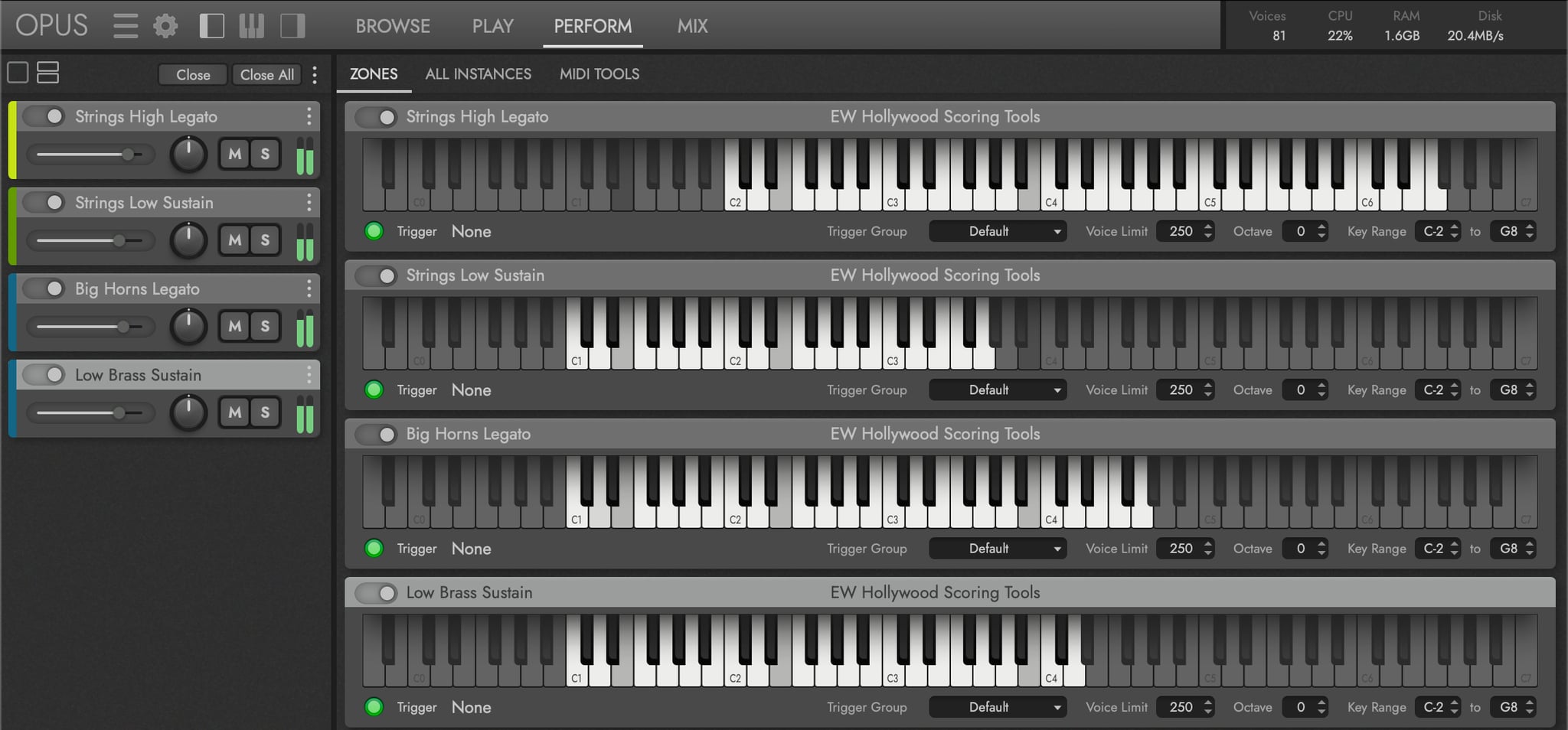Click the Close All button
1568x730 pixels.
tap(267, 74)
